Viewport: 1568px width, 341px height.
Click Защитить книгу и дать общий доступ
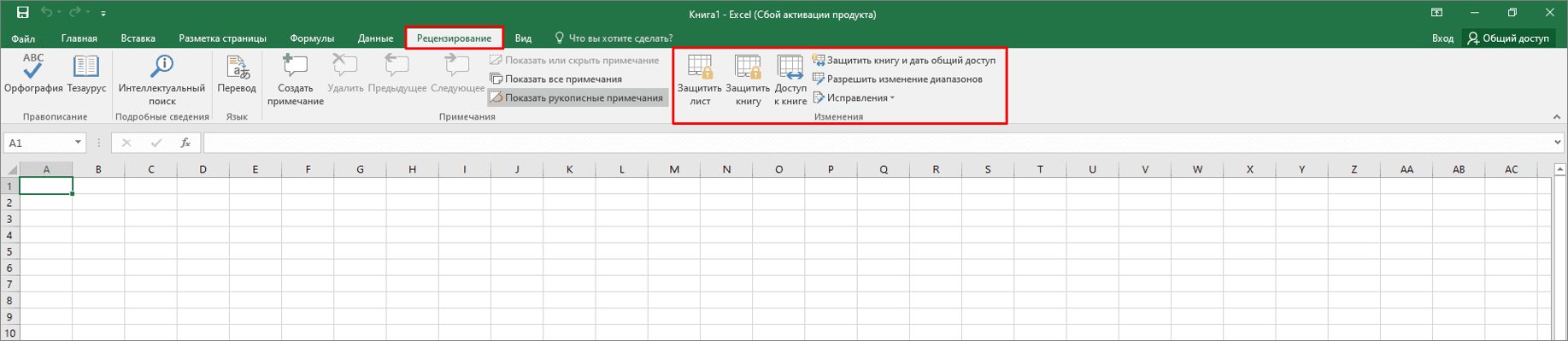point(904,61)
